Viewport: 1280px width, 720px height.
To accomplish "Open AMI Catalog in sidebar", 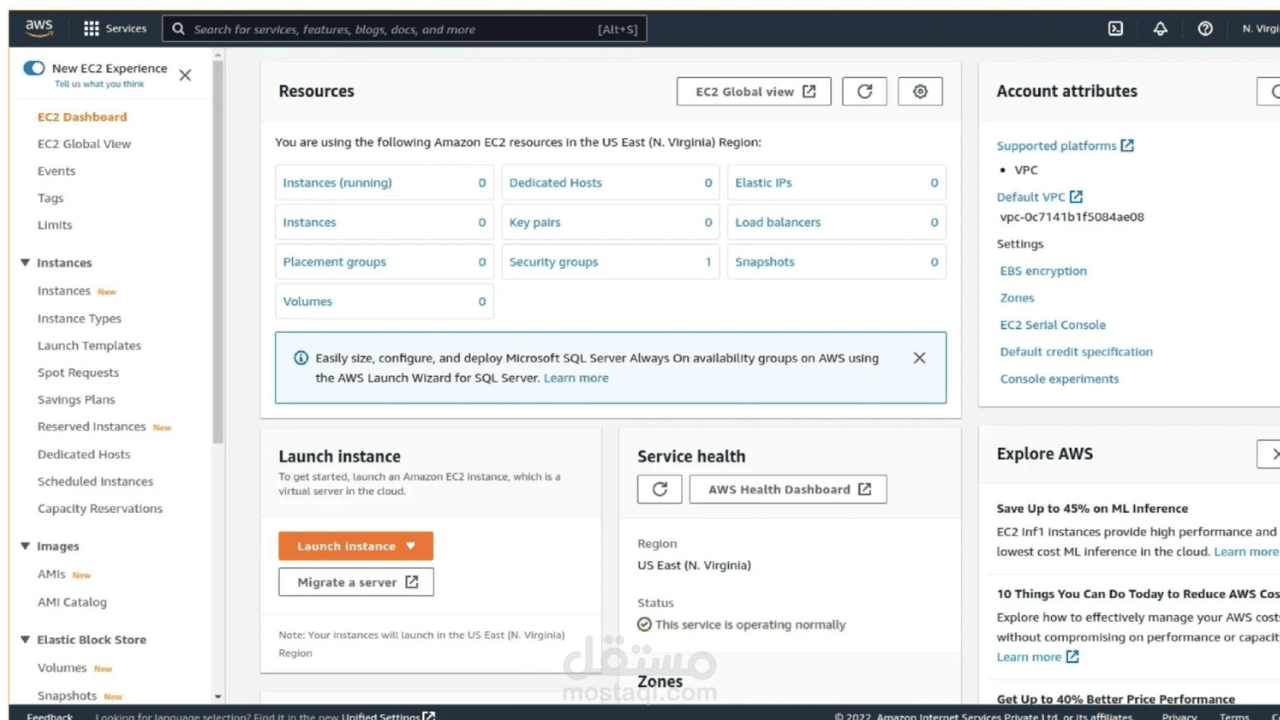I will click(72, 602).
